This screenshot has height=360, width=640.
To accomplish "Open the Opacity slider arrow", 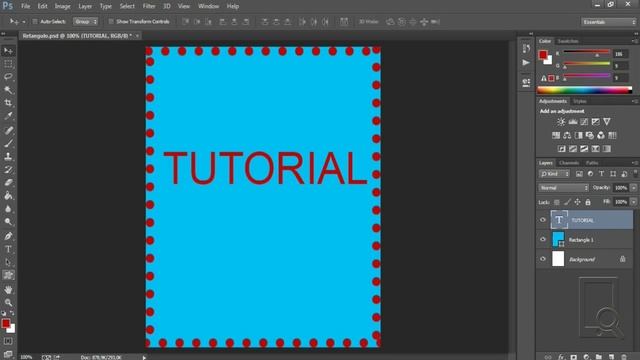I will click(x=633, y=188).
